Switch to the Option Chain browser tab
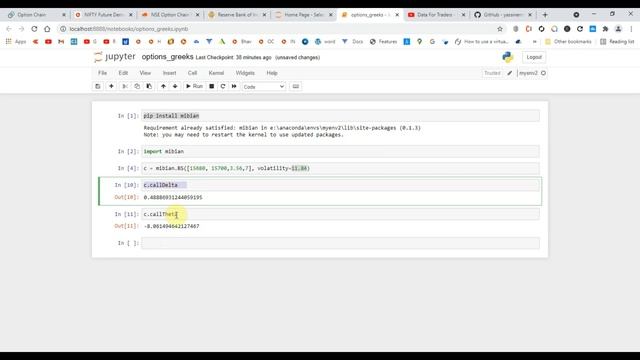640x360 pixels. pos(36,15)
